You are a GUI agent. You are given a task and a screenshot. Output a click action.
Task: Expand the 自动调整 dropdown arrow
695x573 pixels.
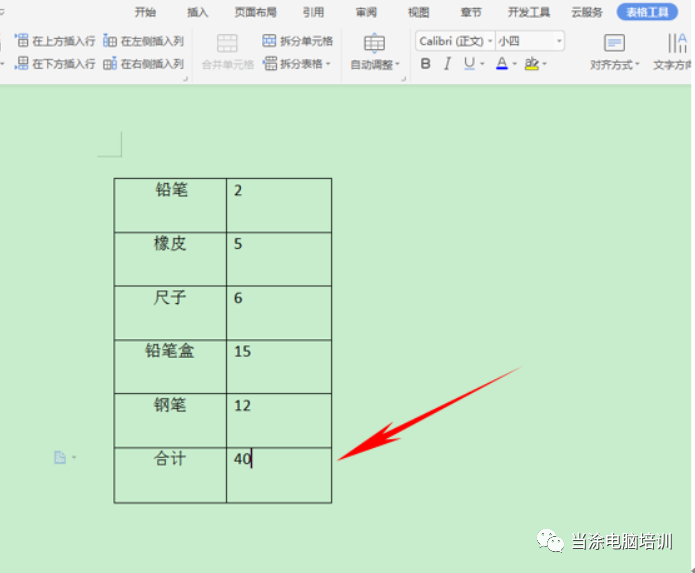coord(397,65)
